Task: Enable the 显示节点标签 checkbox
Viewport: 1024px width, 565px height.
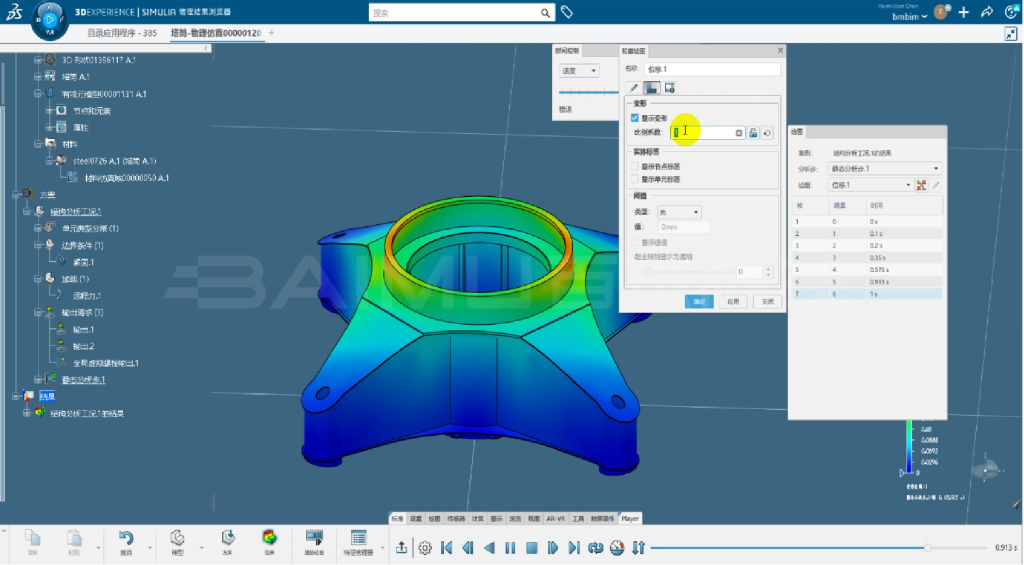Action: point(634,166)
